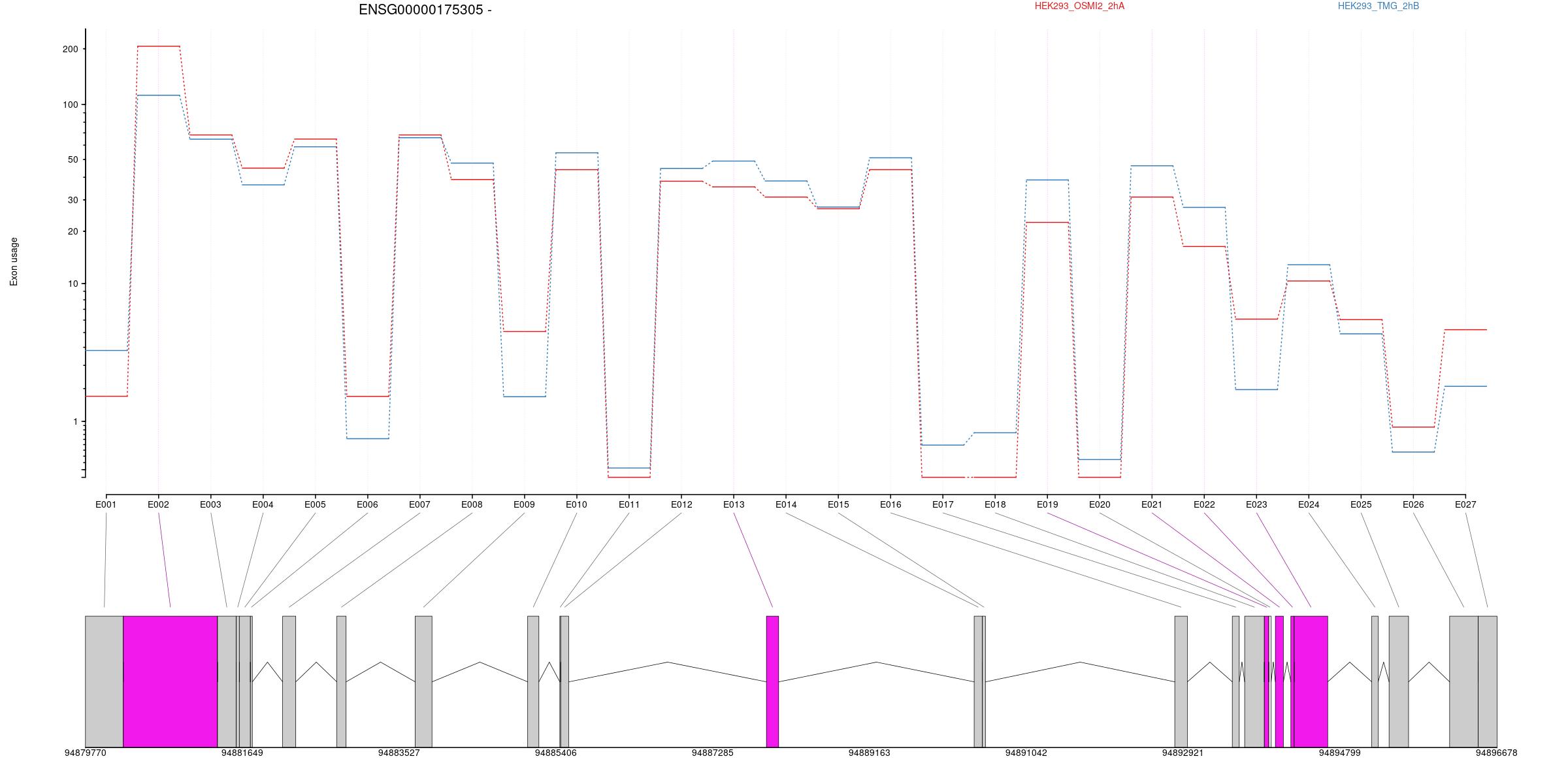Click the rightmost gray E027 exon block
The width and height of the screenshot is (1568, 784).
tap(1488, 681)
